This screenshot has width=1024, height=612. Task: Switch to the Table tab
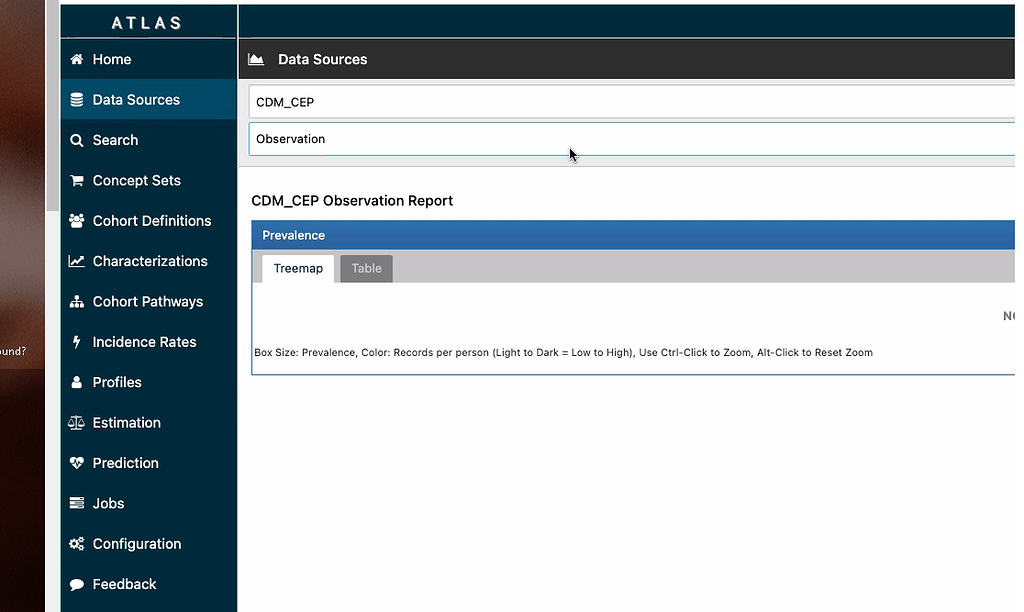pos(365,268)
